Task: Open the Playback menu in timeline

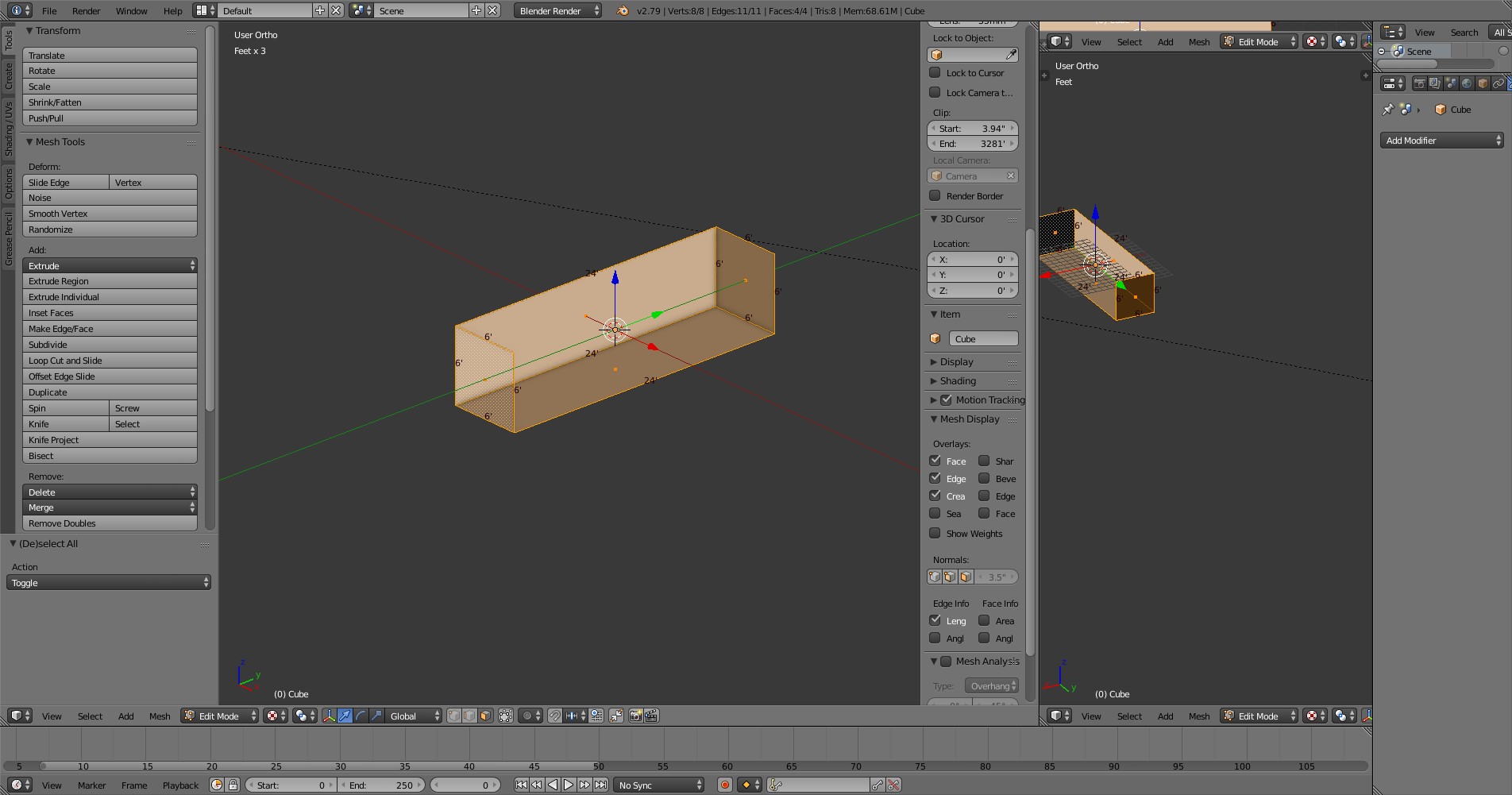Action: coord(180,785)
